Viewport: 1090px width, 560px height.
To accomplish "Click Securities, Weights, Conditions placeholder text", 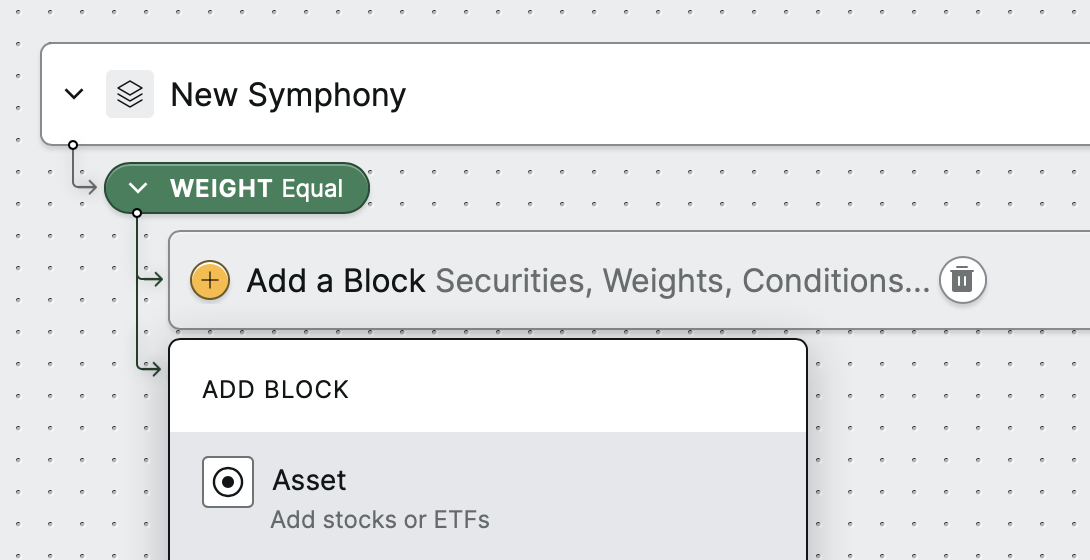I will (682, 281).
